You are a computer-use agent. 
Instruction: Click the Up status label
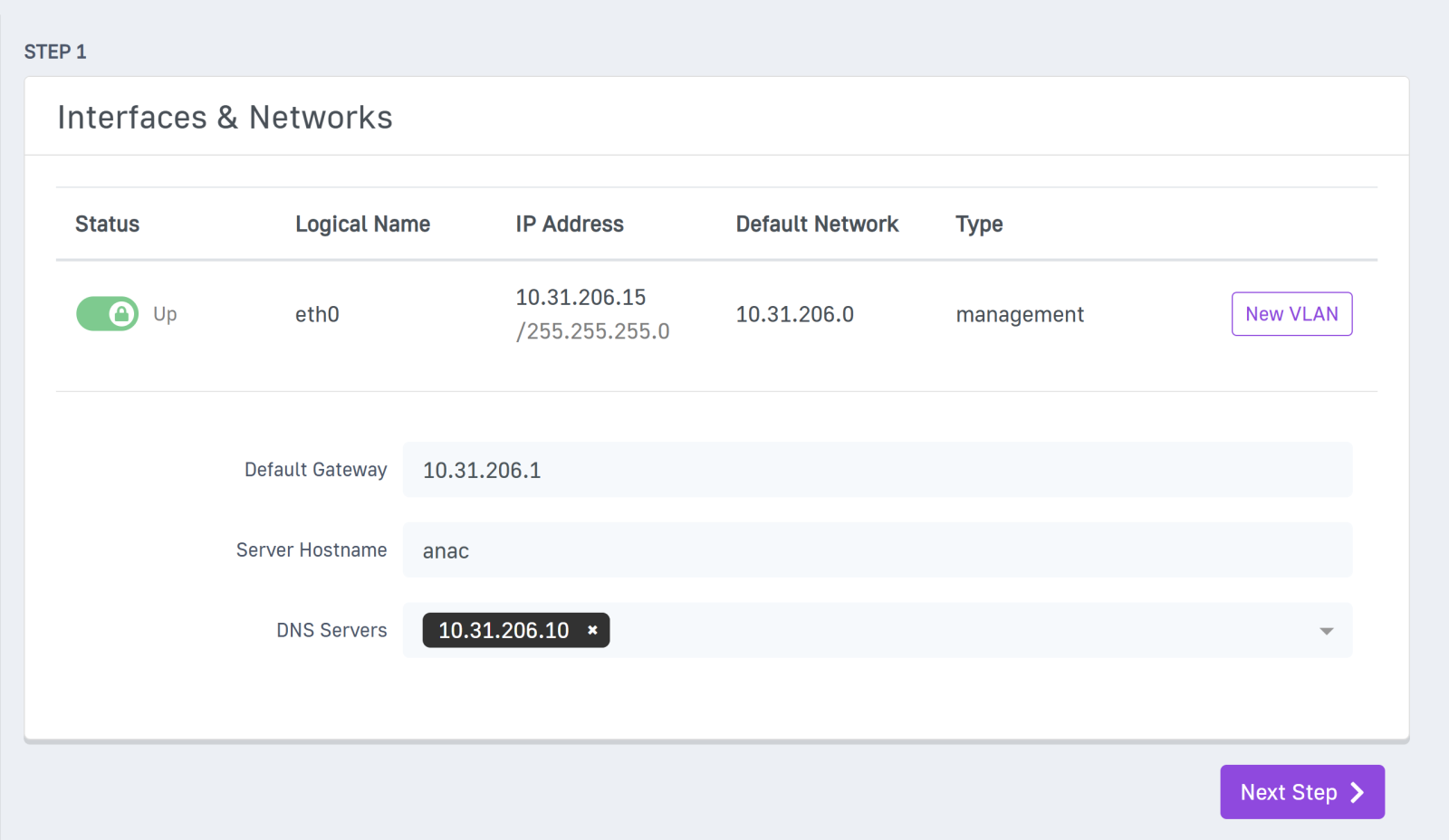(x=165, y=314)
